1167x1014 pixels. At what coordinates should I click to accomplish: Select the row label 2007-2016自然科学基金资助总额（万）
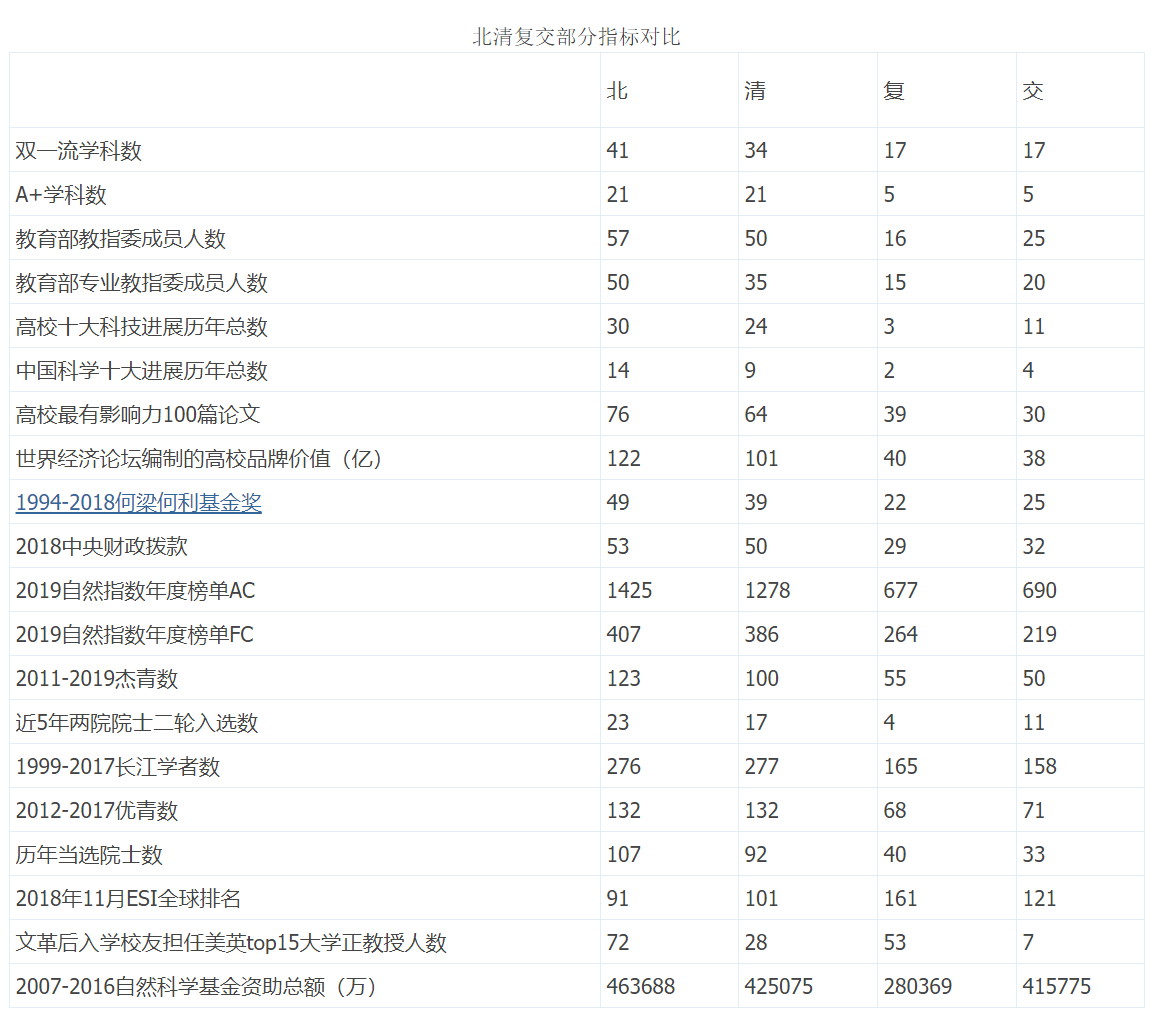point(196,986)
